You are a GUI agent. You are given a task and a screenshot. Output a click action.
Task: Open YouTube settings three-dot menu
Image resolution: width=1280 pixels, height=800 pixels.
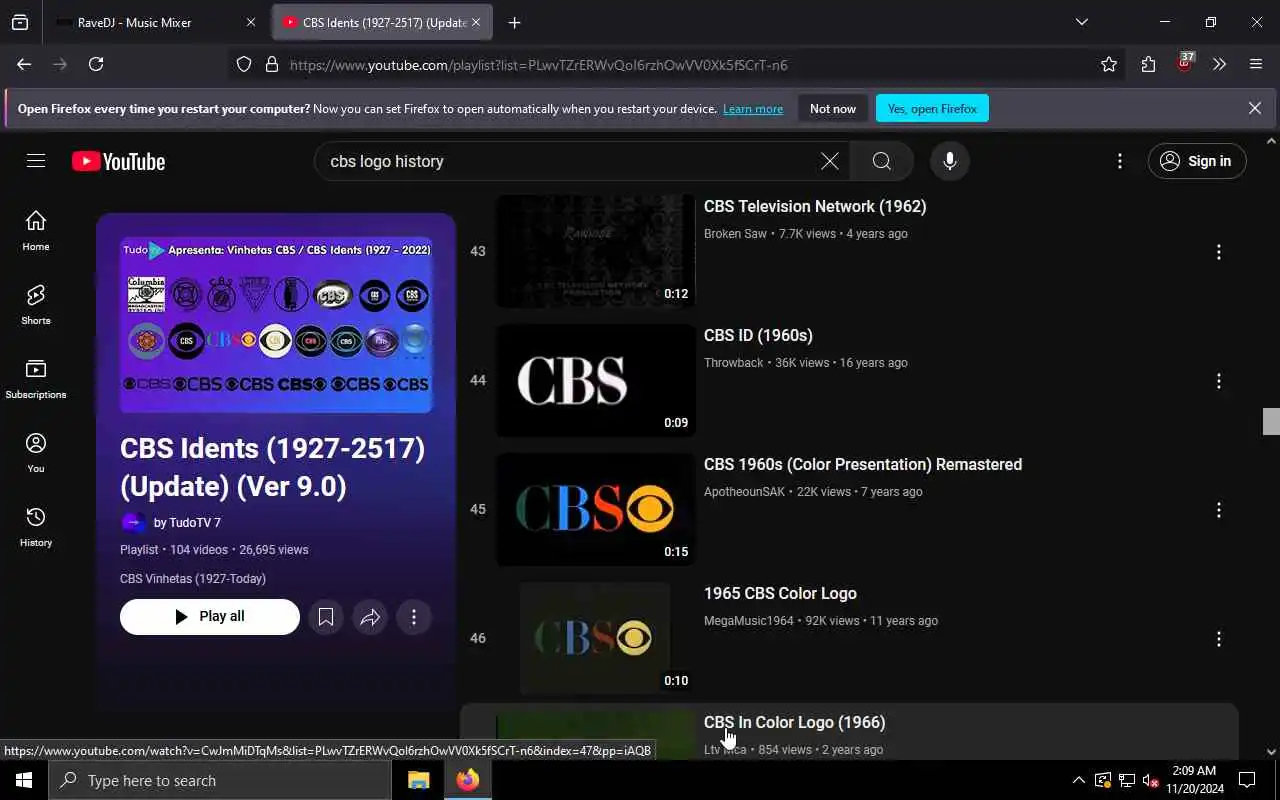(1119, 161)
